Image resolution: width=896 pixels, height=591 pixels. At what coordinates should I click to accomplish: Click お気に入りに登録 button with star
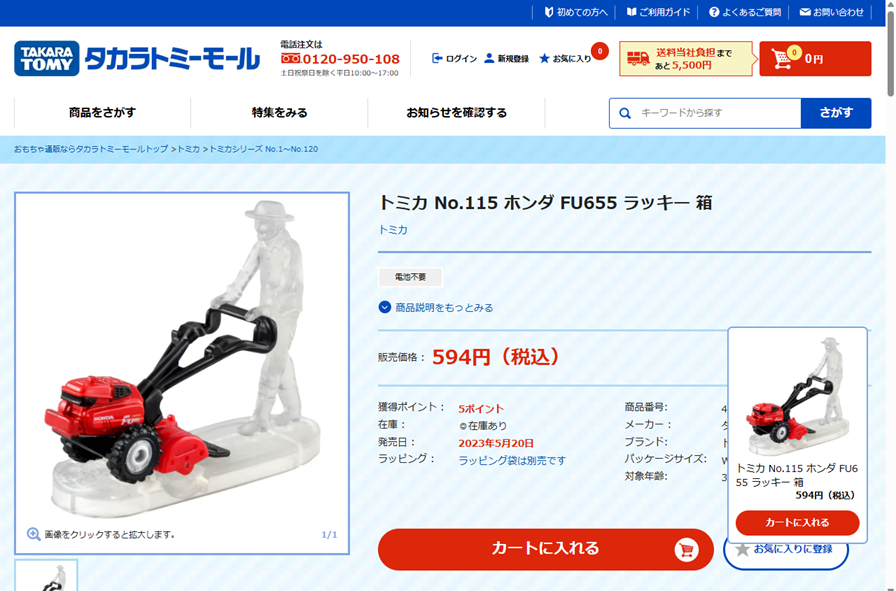pos(786,549)
